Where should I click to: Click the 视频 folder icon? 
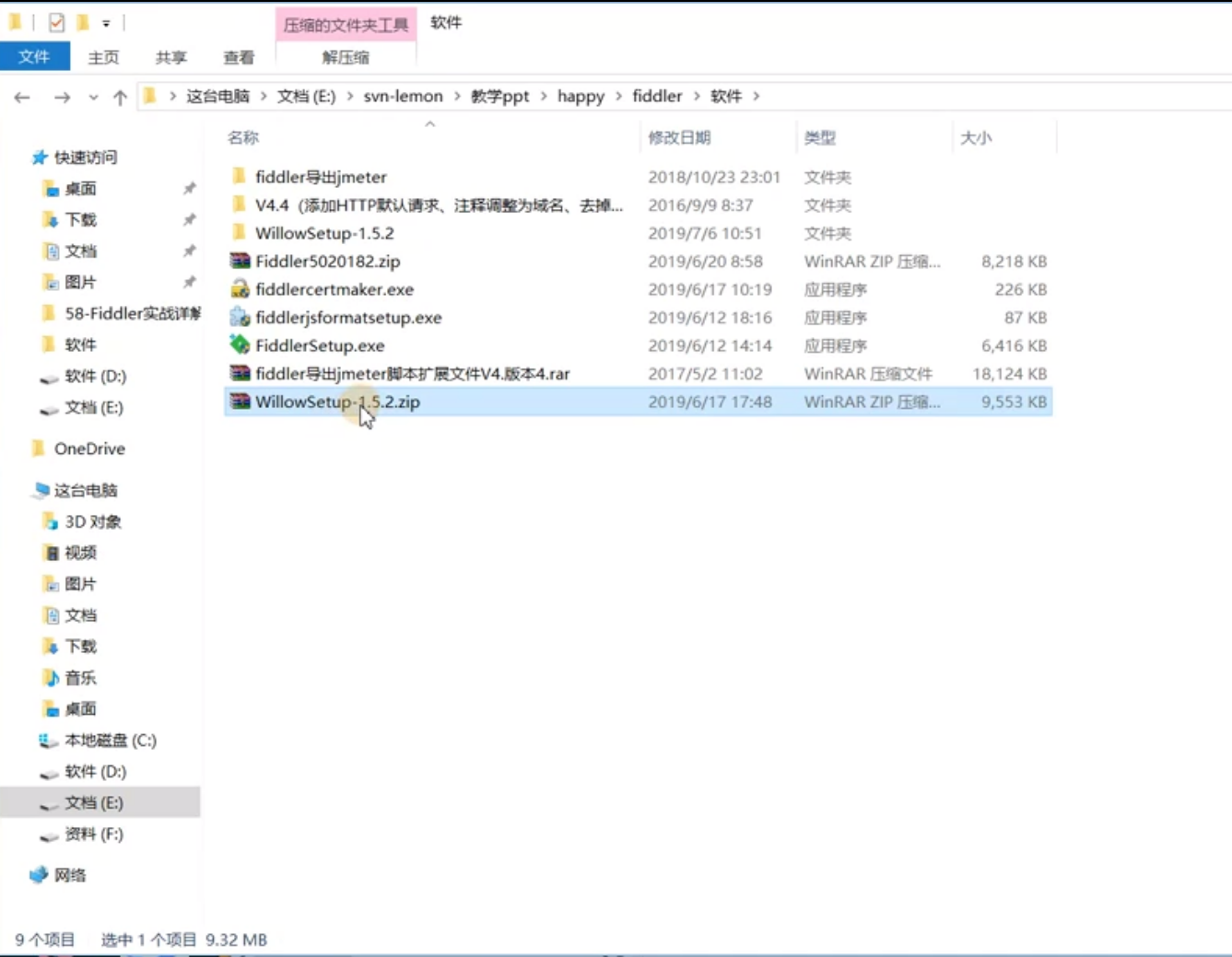(x=51, y=553)
